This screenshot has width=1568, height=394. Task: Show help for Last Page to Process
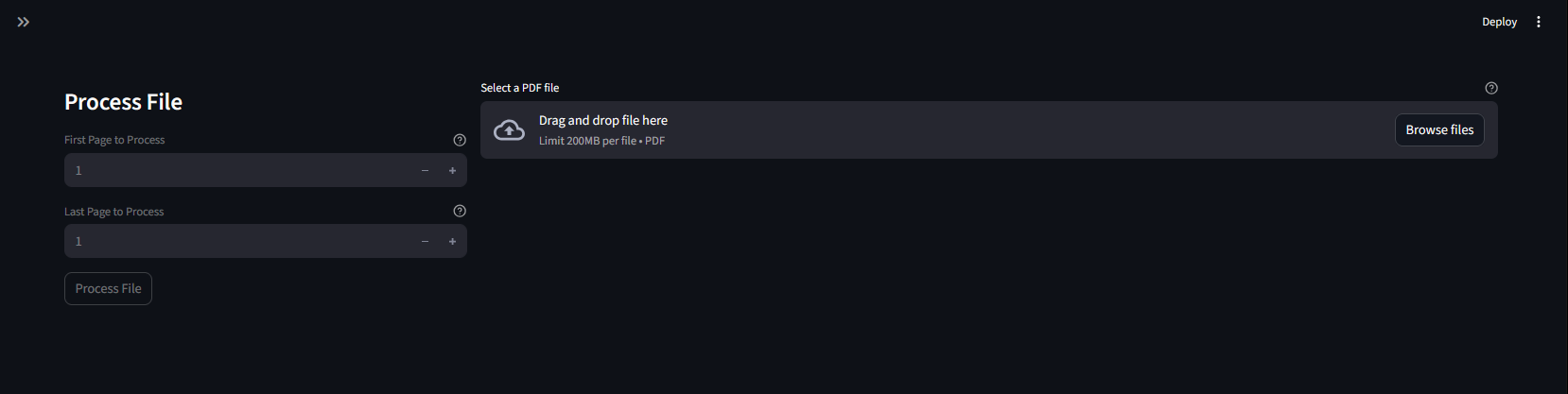460,211
